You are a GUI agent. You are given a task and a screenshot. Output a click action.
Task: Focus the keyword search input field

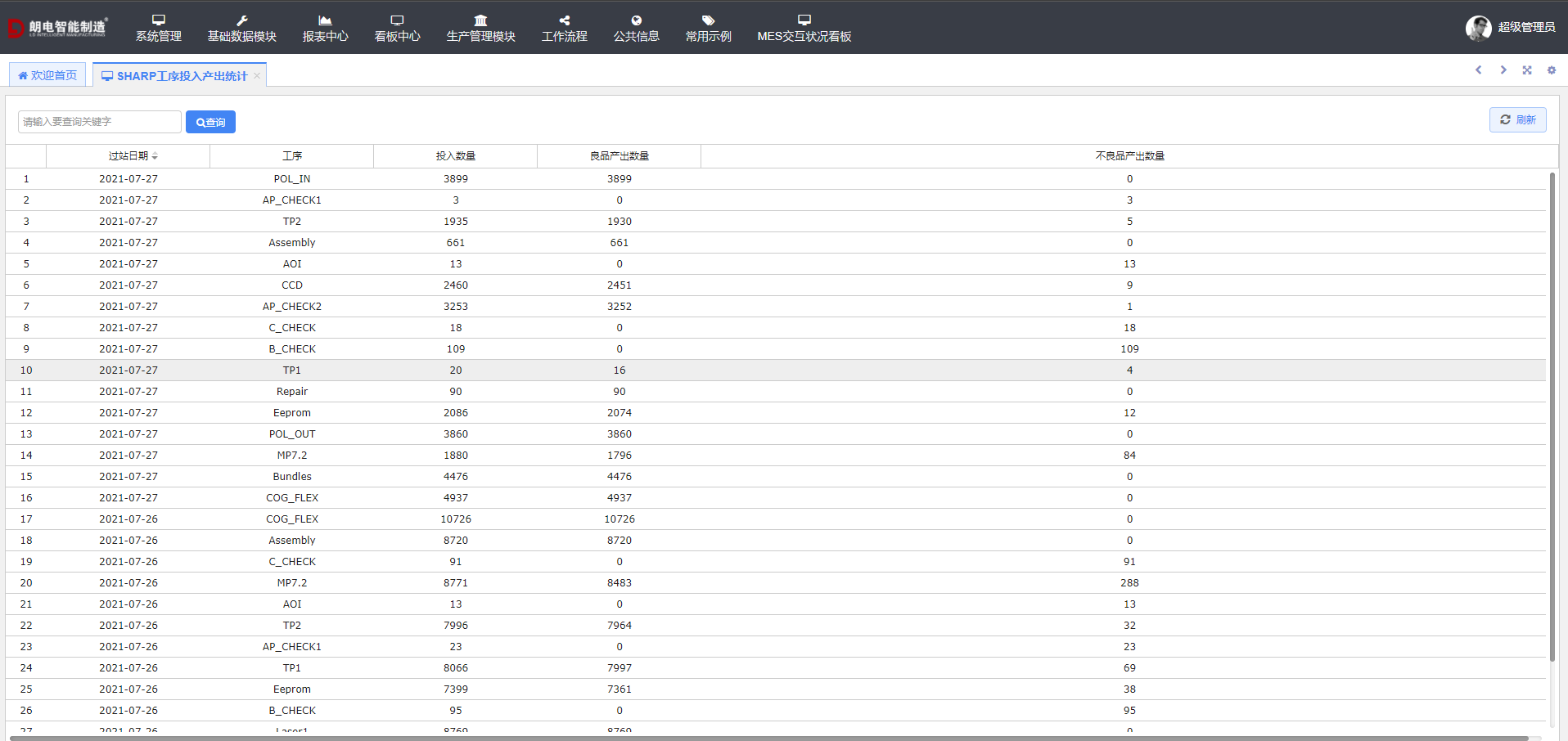tap(100, 122)
